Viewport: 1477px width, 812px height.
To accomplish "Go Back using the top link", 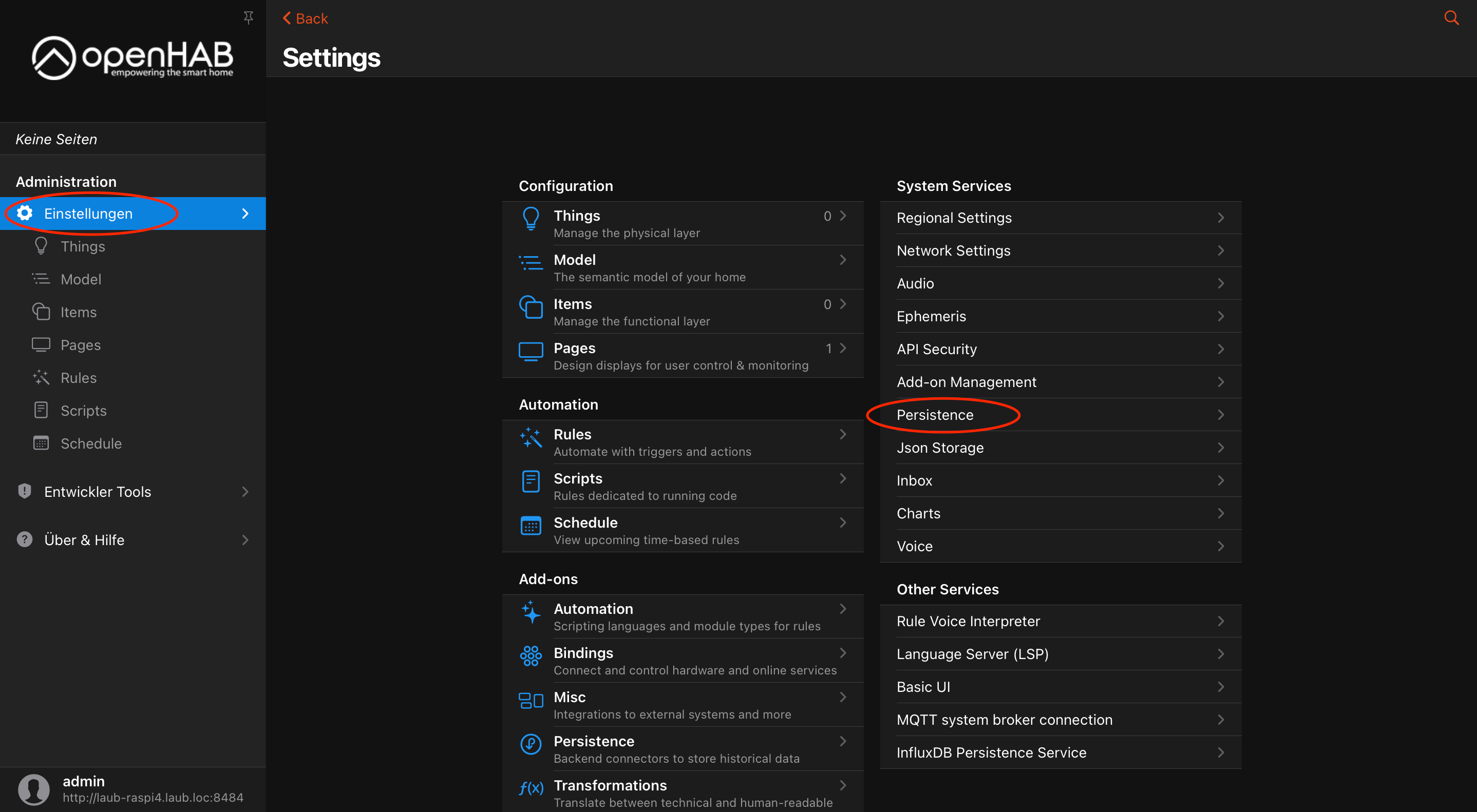I will pos(305,18).
